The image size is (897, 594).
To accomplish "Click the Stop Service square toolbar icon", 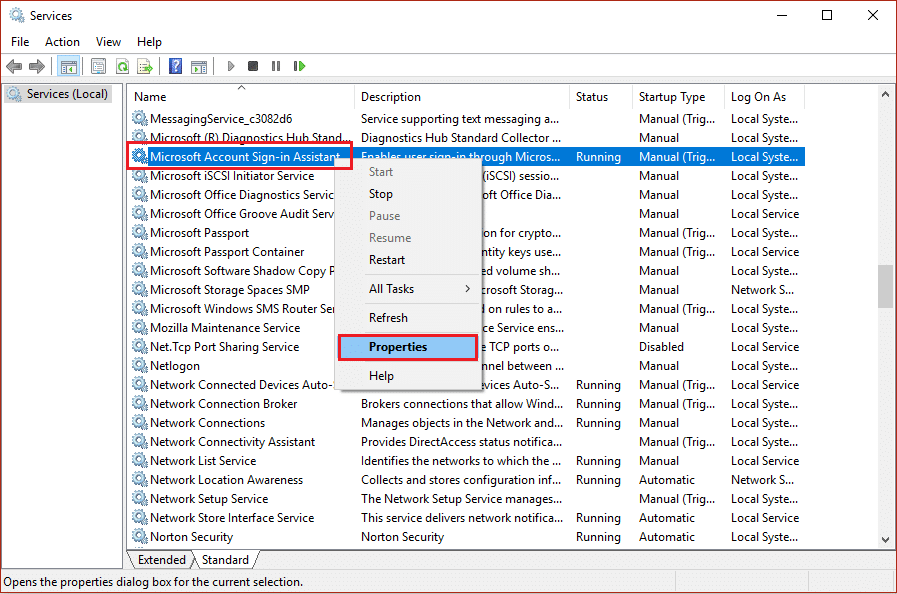I will point(253,66).
